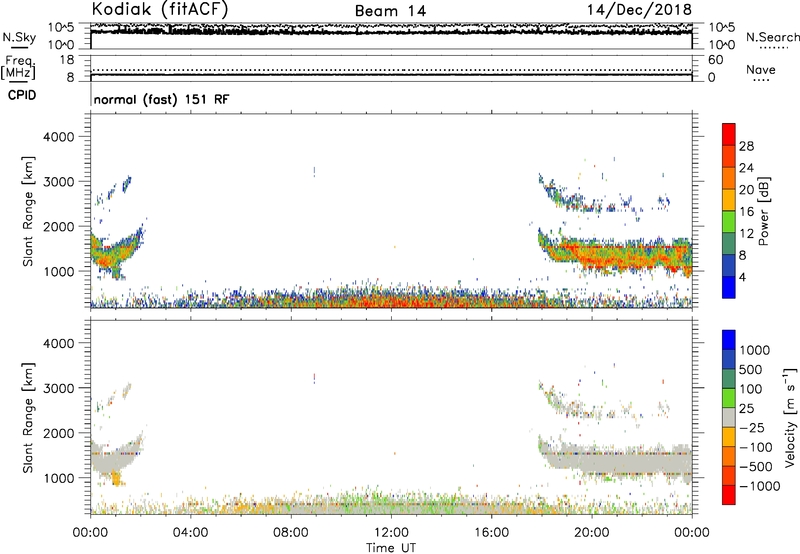This screenshot has width=800, height=554.
Task: Click the '2000' range tick in the Velocity panel
Action: tap(58, 433)
